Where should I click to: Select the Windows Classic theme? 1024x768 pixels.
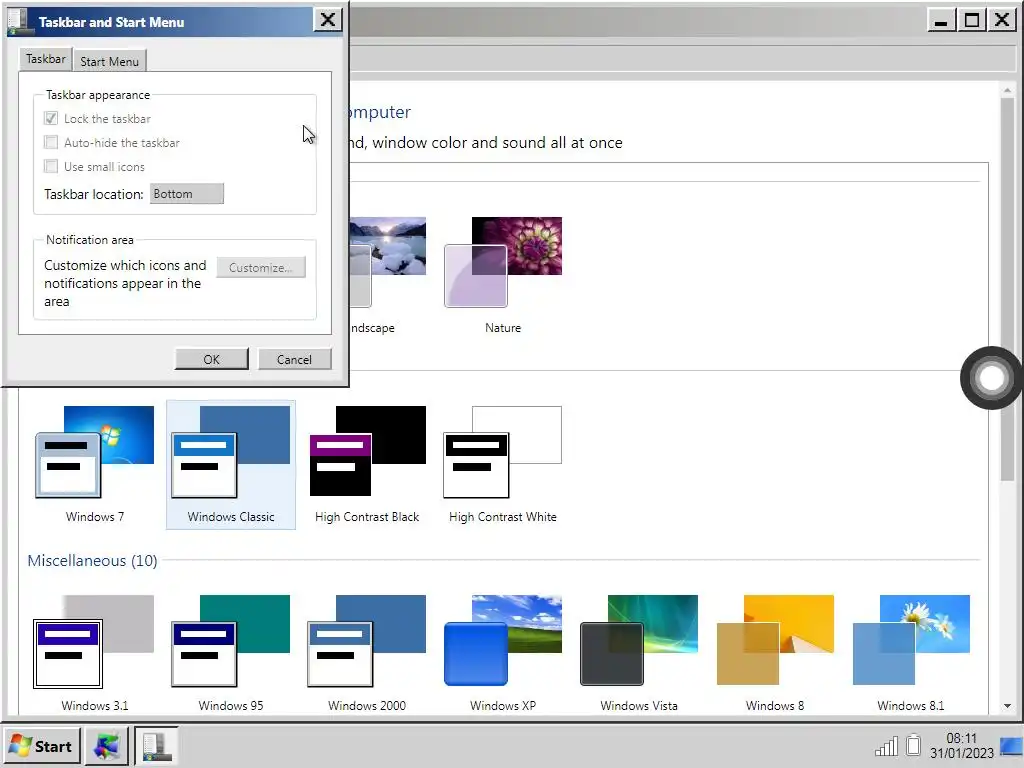231,464
